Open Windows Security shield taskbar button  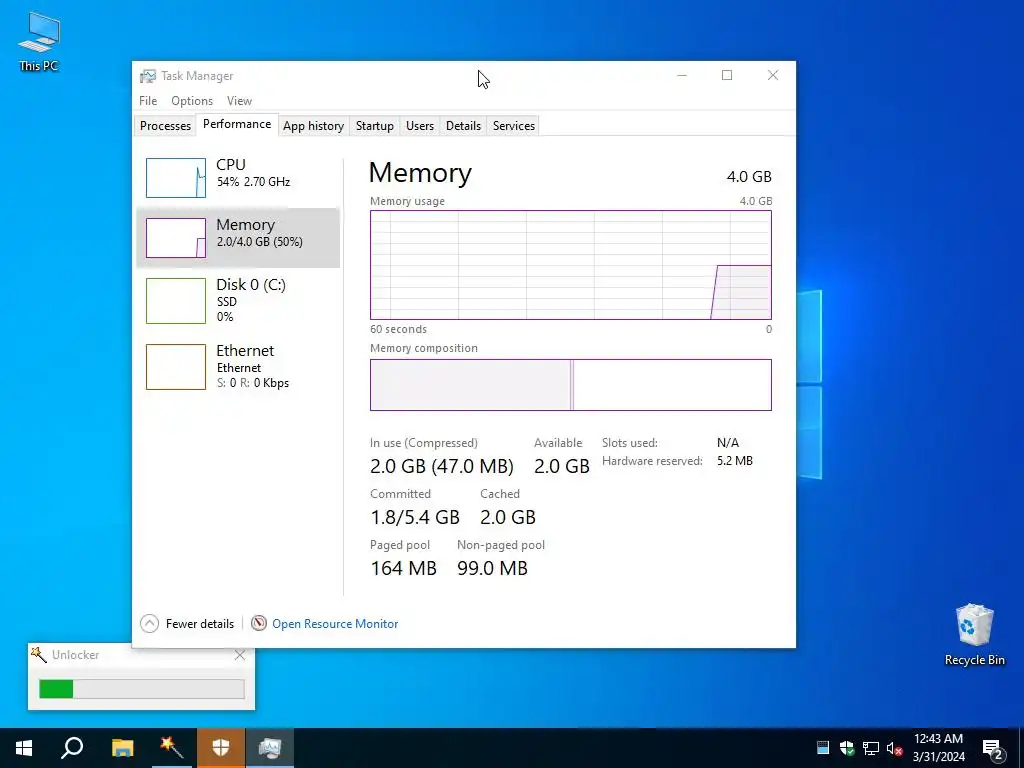(221, 748)
